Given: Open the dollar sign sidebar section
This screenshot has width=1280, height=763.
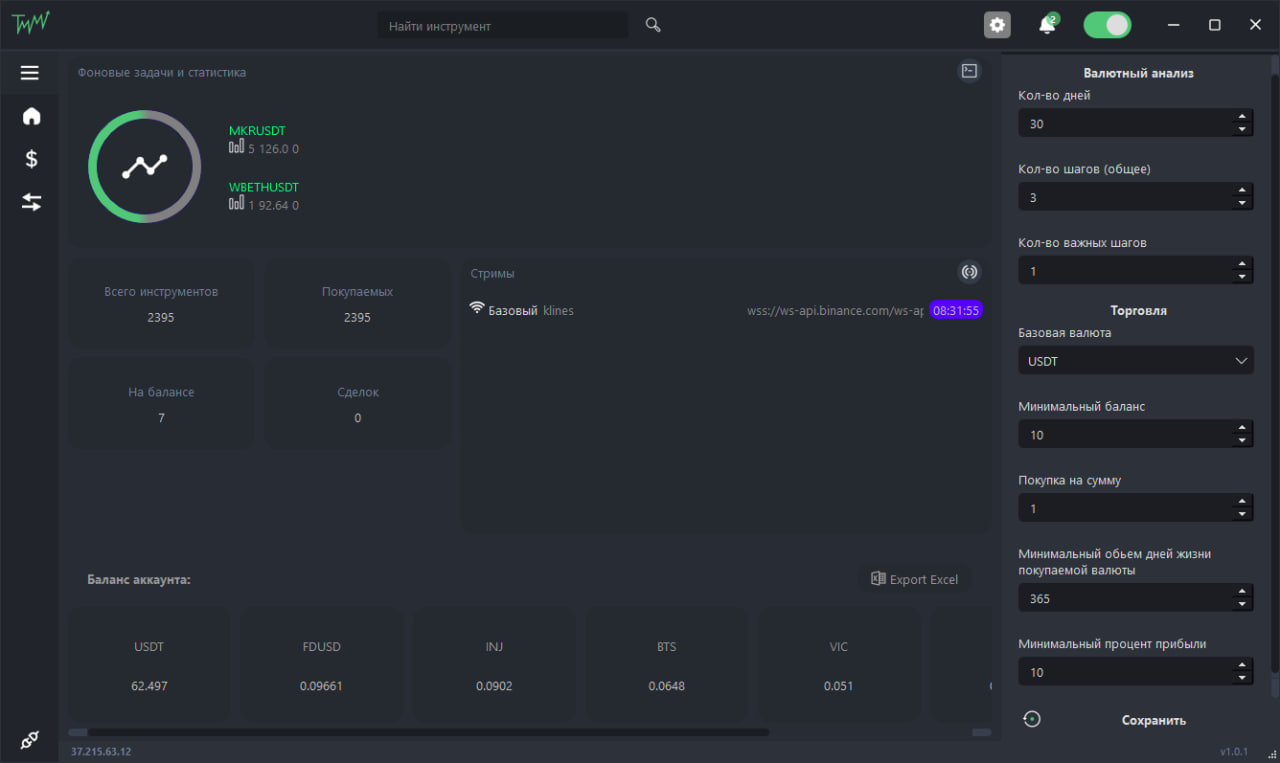Looking at the screenshot, I should (31, 159).
